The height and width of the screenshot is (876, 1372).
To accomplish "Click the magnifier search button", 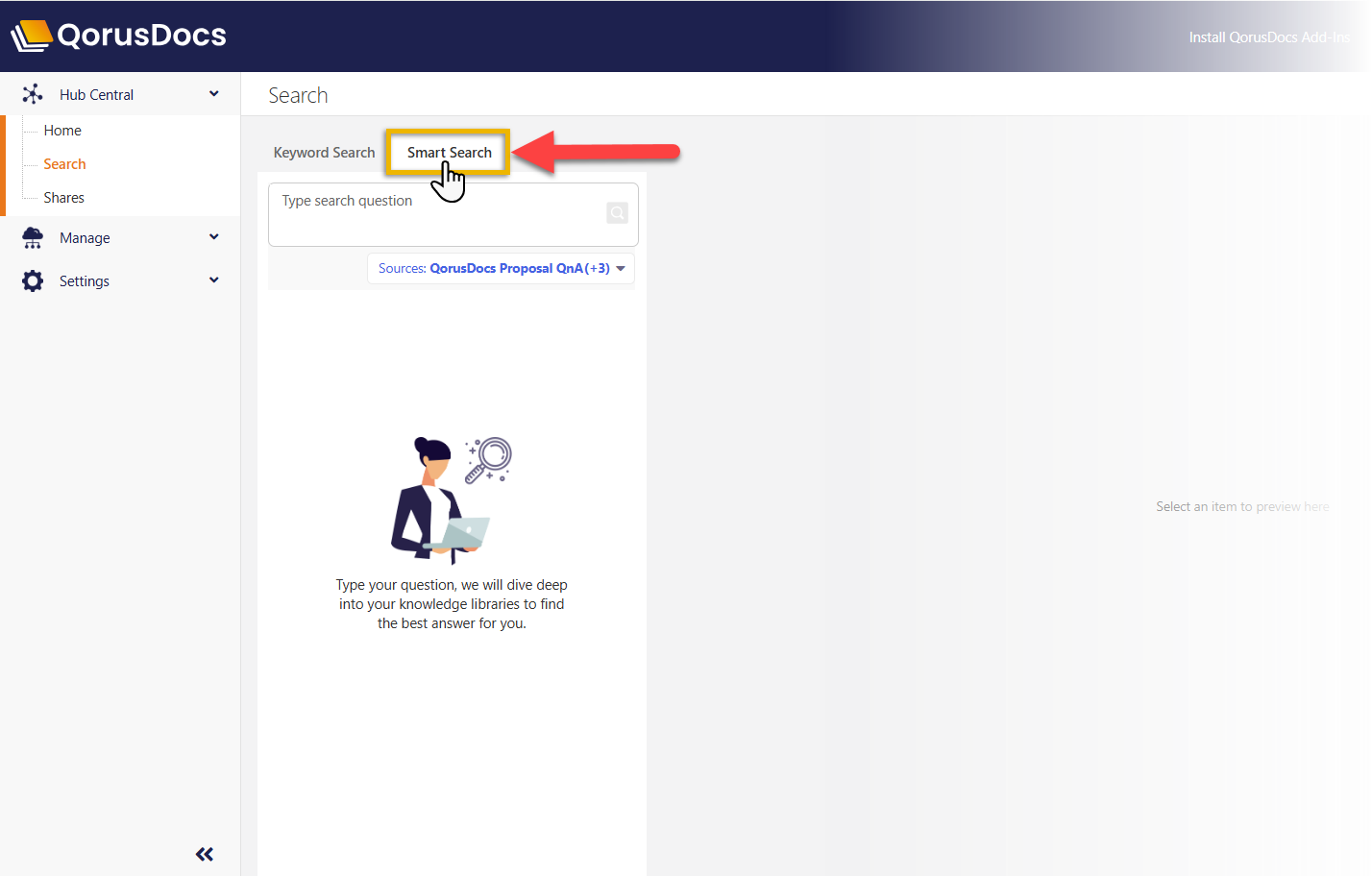I will tap(618, 212).
